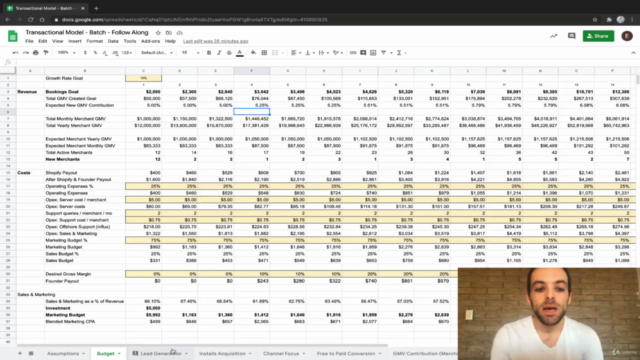The height and width of the screenshot is (360, 640).
Task: Reload the page in browser
Action: pyautogui.click(x=31, y=20)
